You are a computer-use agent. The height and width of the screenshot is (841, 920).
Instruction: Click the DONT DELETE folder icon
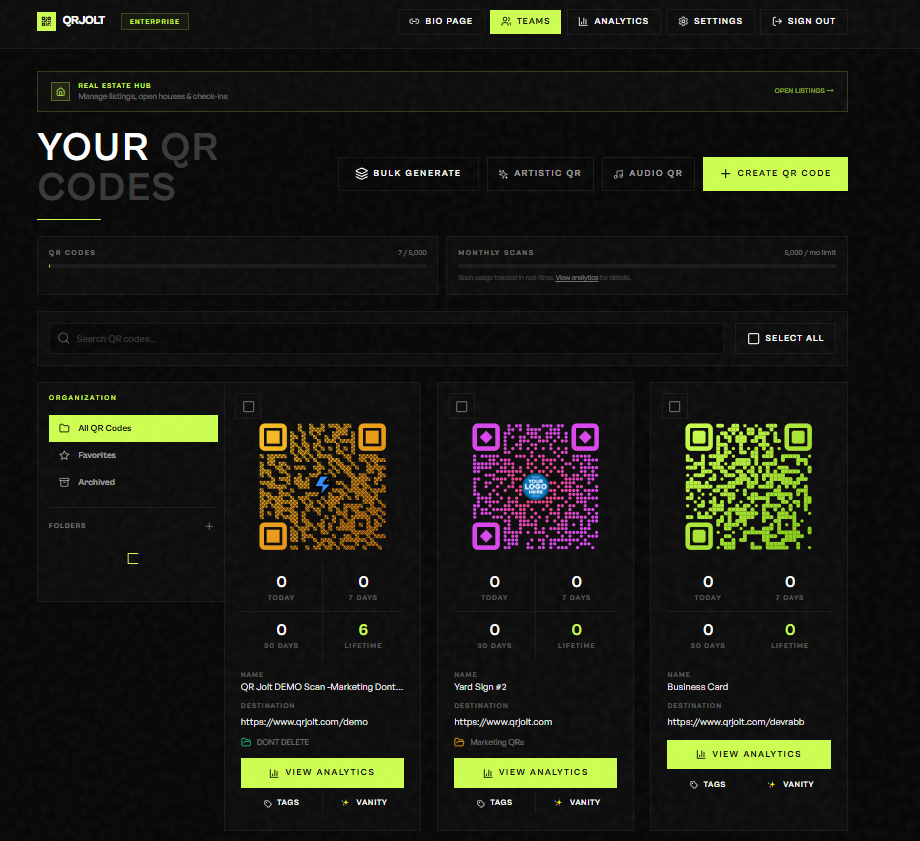(246, 742)
